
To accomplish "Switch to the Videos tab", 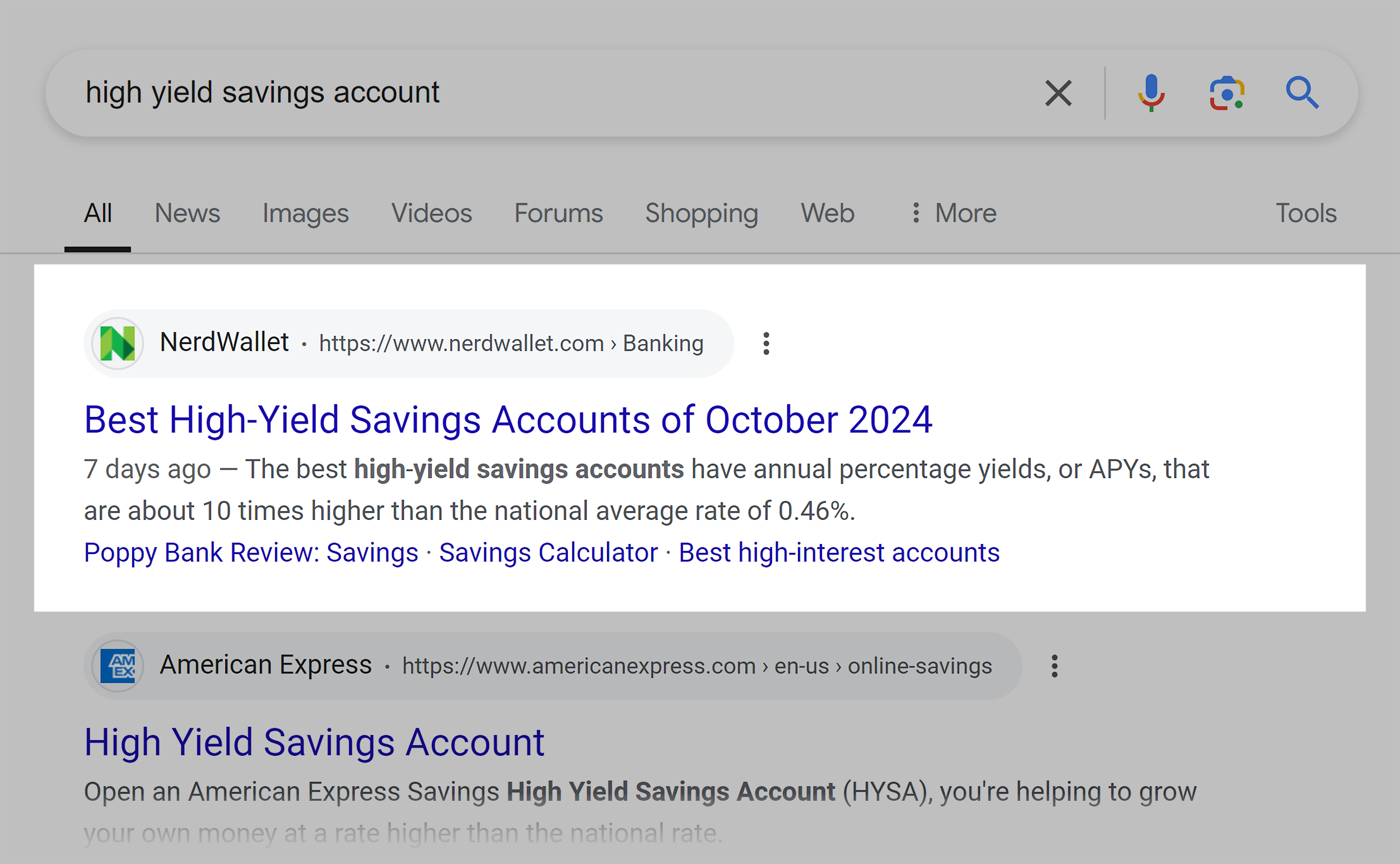I will click(x=432, y=212).
